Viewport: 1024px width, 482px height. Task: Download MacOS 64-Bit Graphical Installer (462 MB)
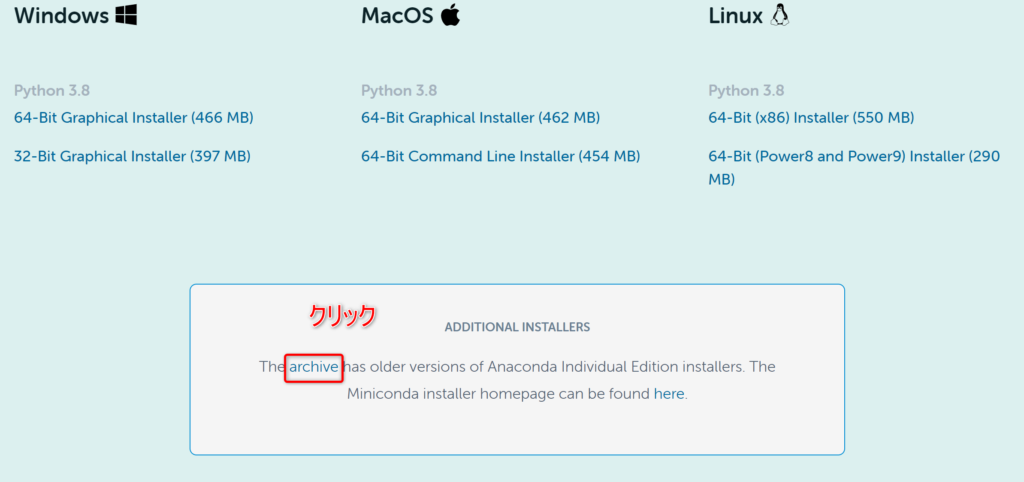click(481, 118)
